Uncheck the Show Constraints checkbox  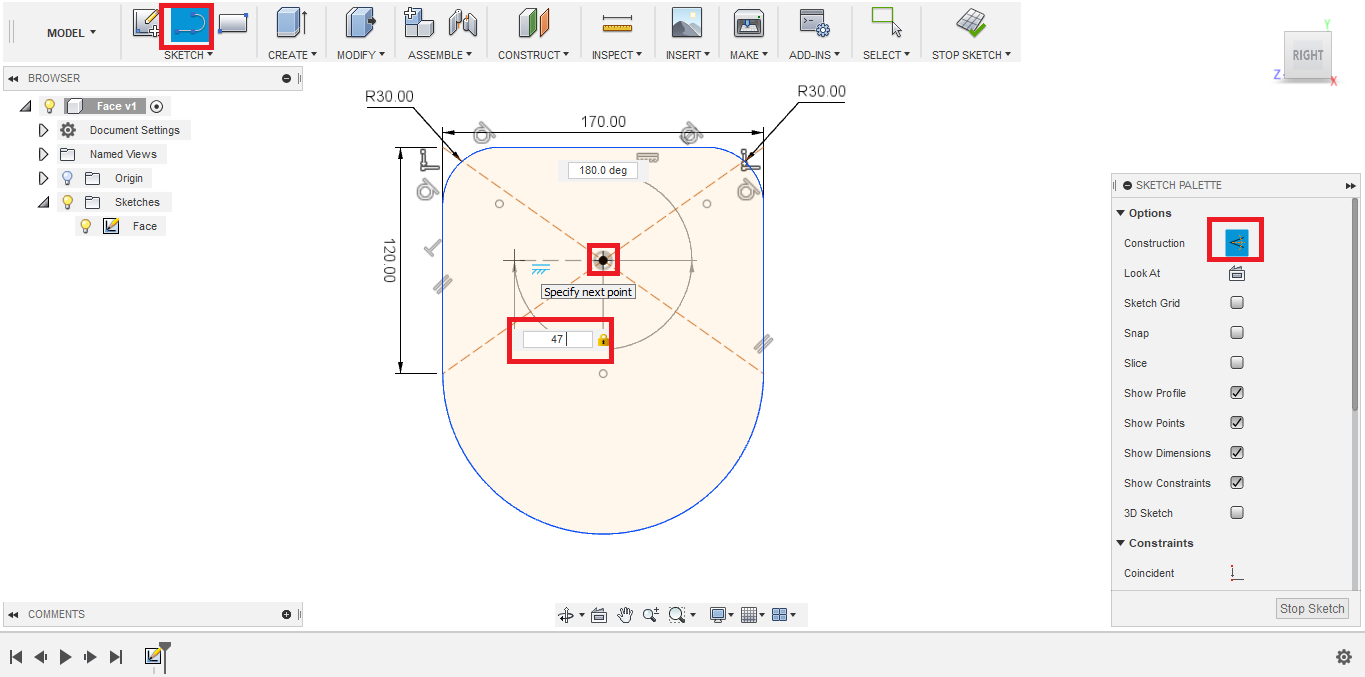point(1237,483)
